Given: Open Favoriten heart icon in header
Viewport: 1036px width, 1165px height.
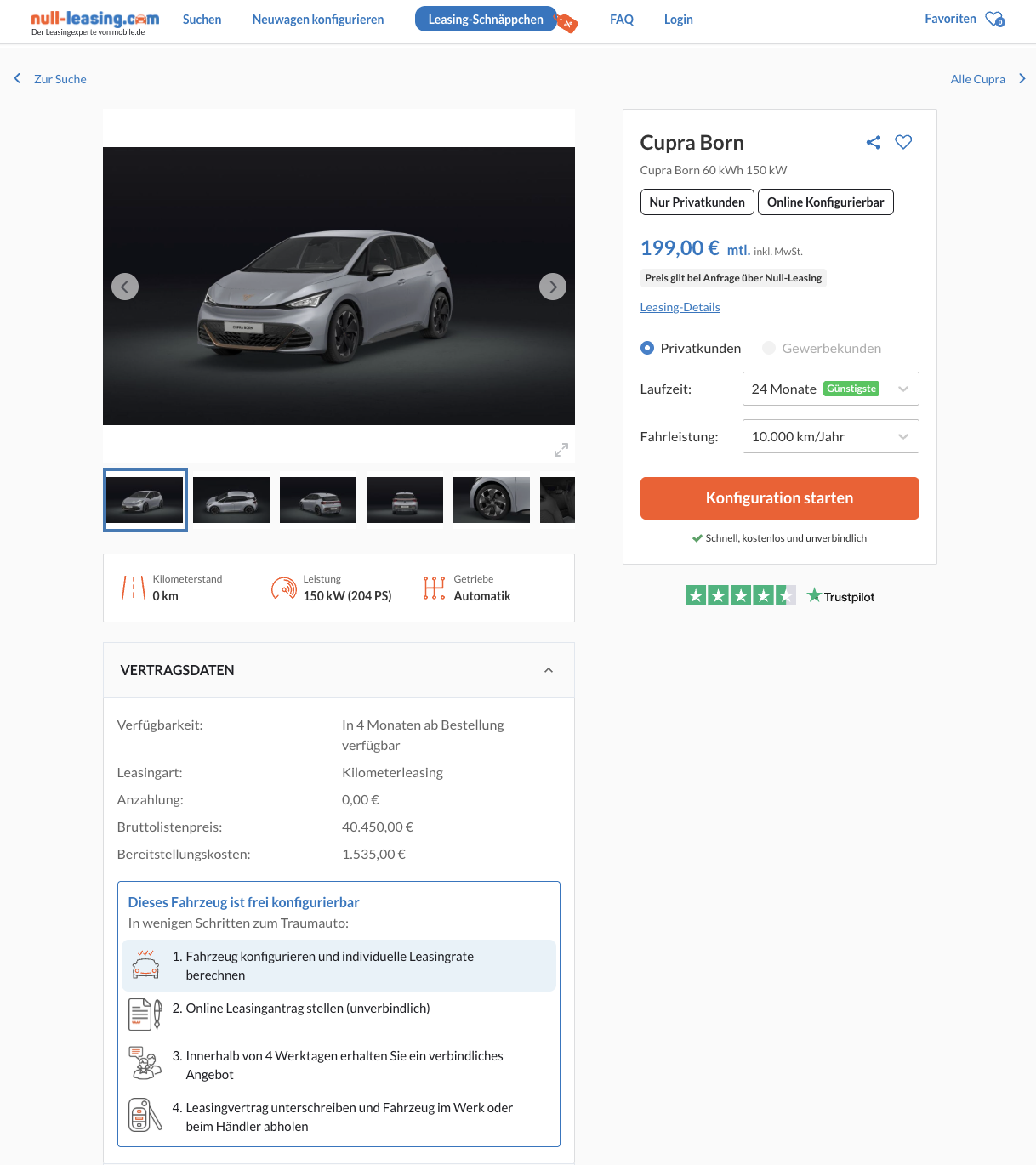Looking at the screenshot, I should click(x=994, y=19).
